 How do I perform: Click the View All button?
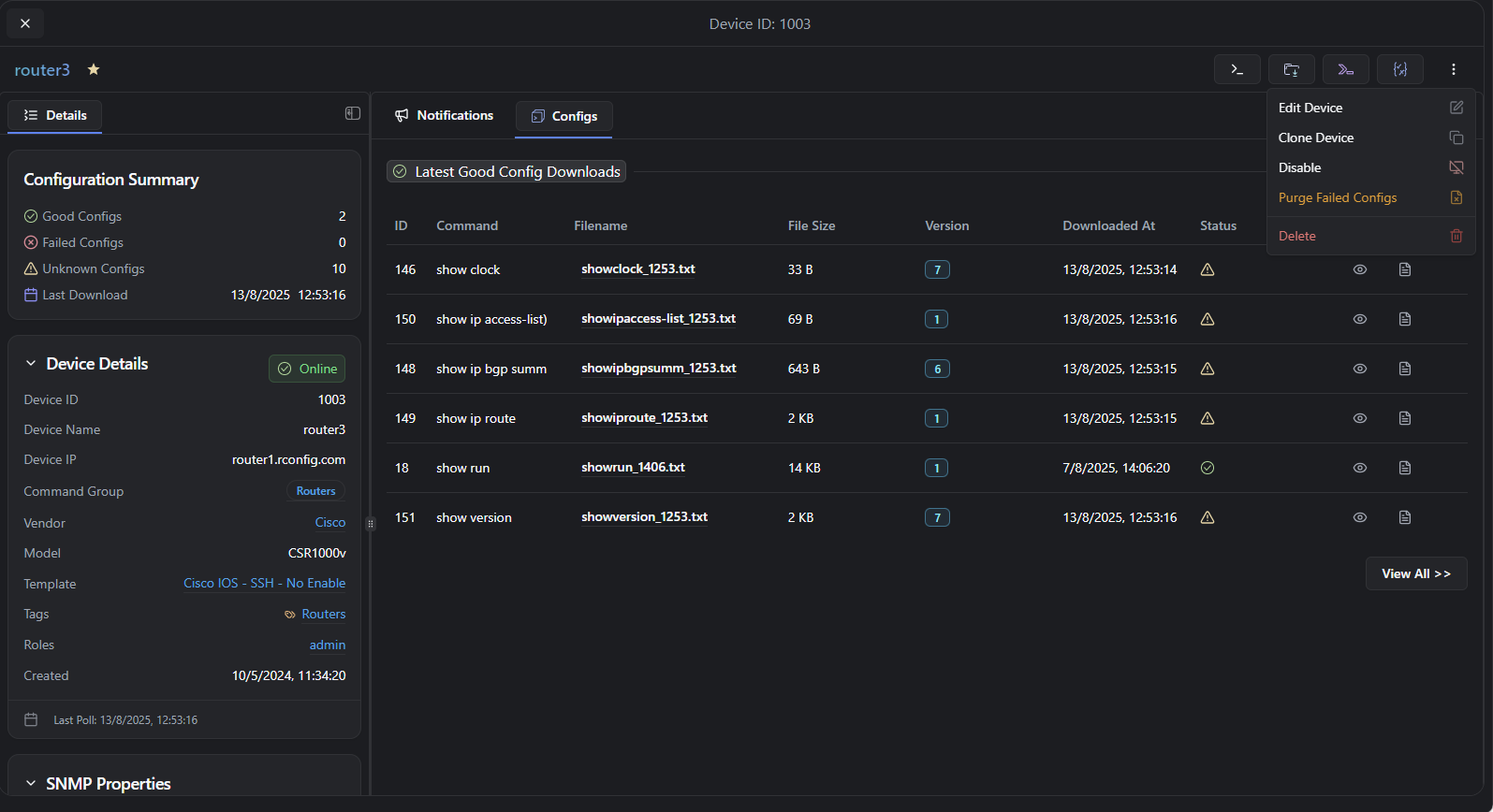(x=1415, y=573)
